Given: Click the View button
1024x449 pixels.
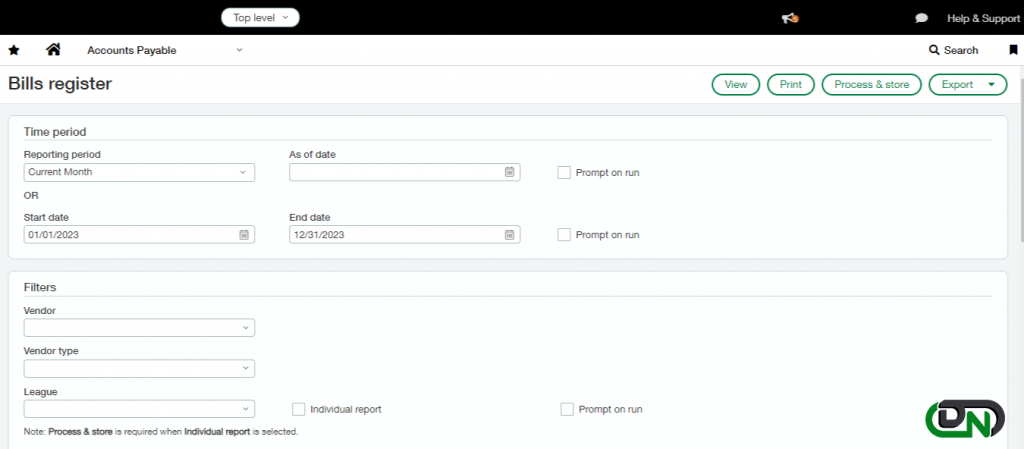Looking at the screenshot, I should [x=736, y=85].
